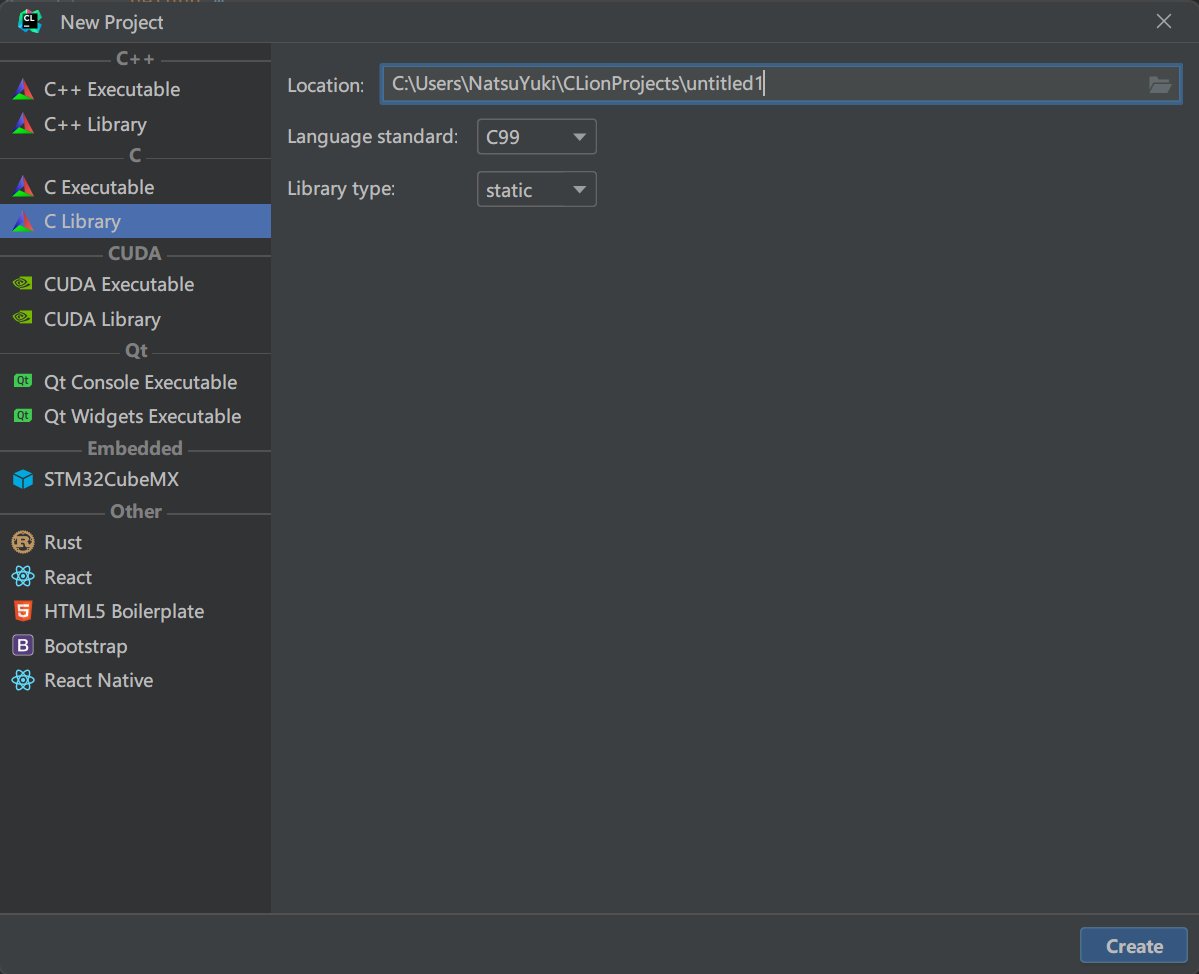This screenshot has height=974, width=1199.
Task: Open the Language standard dropdown
Action: tap(536, 137)
